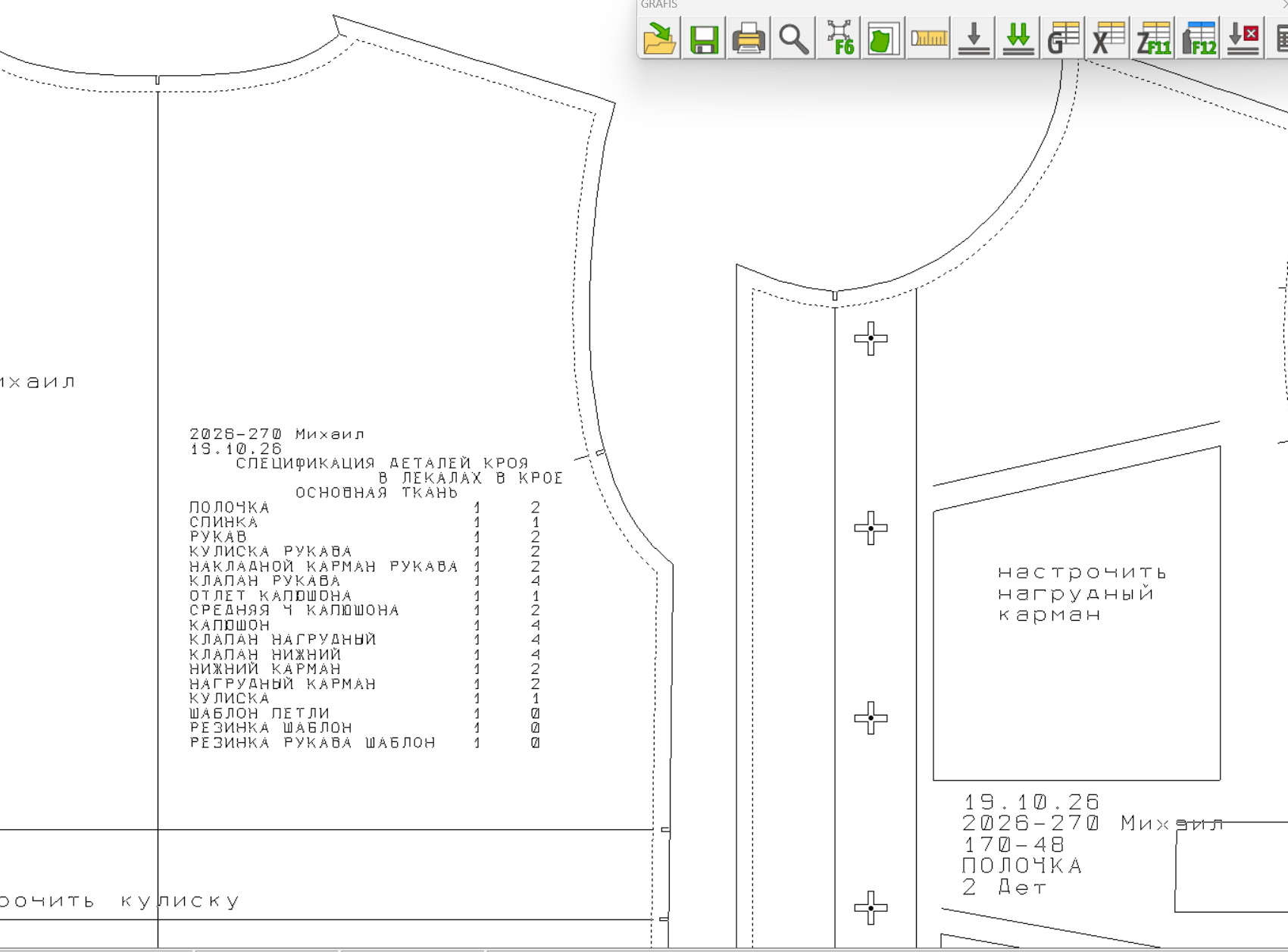The image size is (1288, 952).
Task: Select the 'настрочить нагрудный карман' pocket label
Action: [x=1082, y=593]
